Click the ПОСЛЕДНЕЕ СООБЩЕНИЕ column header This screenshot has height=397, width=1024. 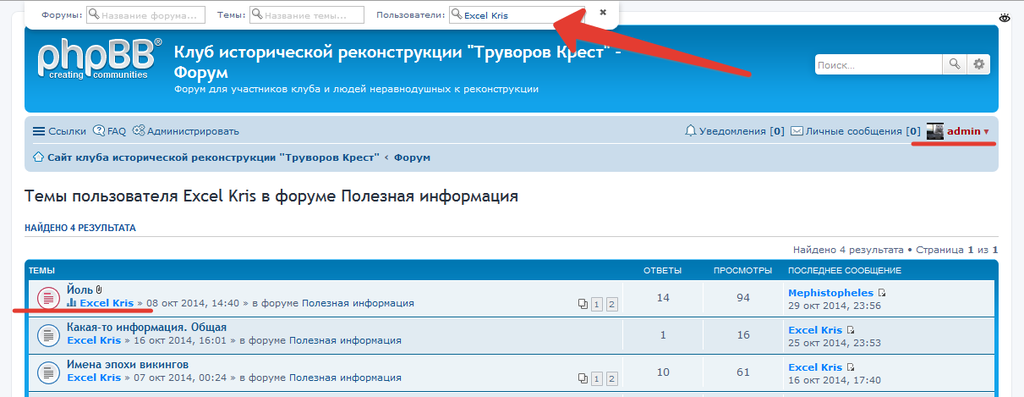click(x=845, y=270)
